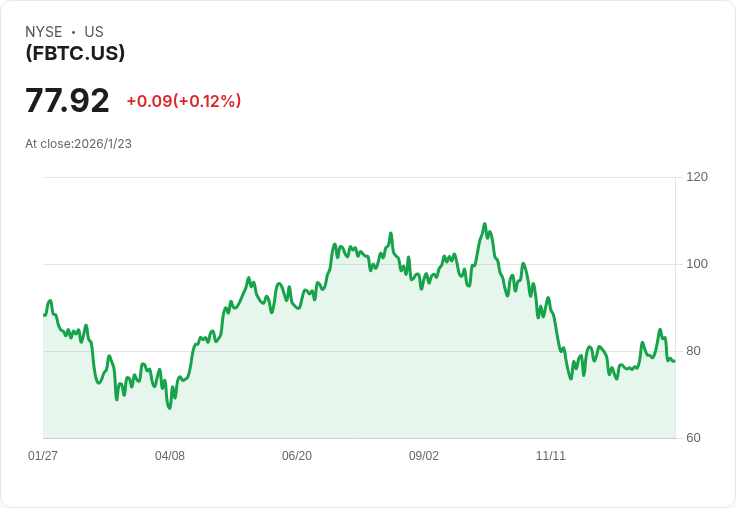Image resolution: width=736 pixels, height=508 pixels.
Task: Click the +0.09(+0.12%) price change text
Action: pos(183,101)
